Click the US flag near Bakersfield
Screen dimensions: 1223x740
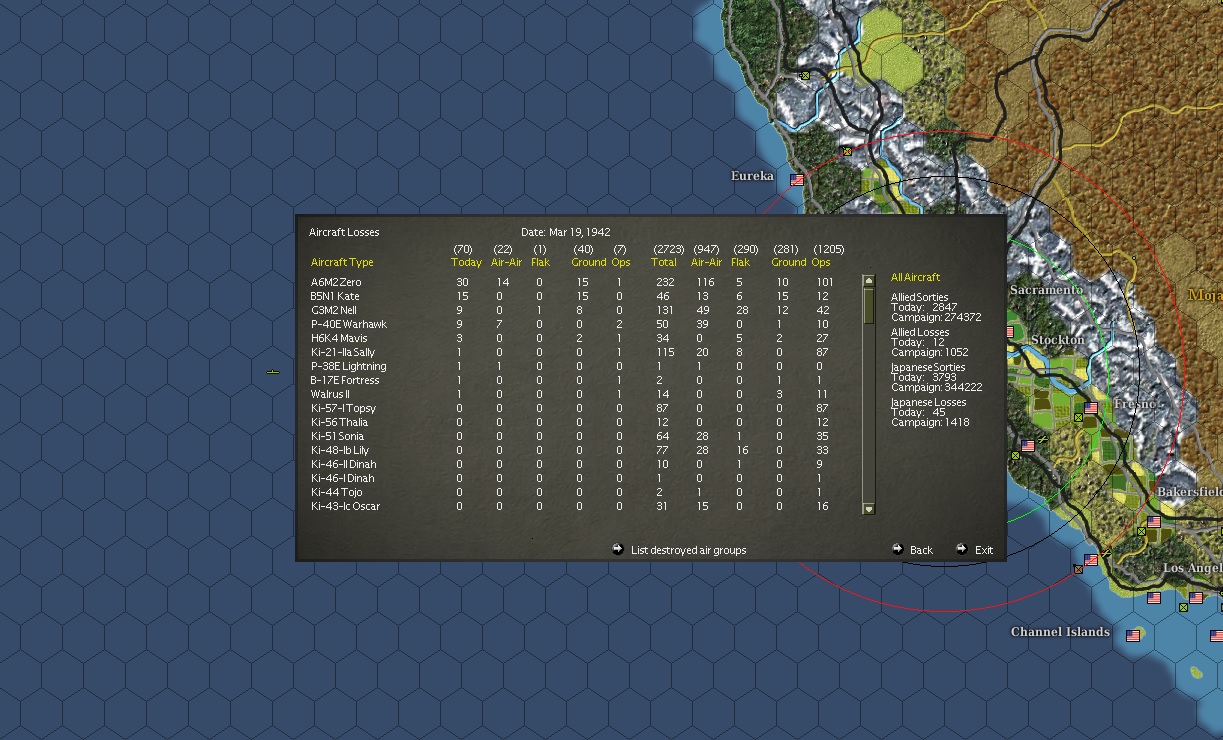1154,522
